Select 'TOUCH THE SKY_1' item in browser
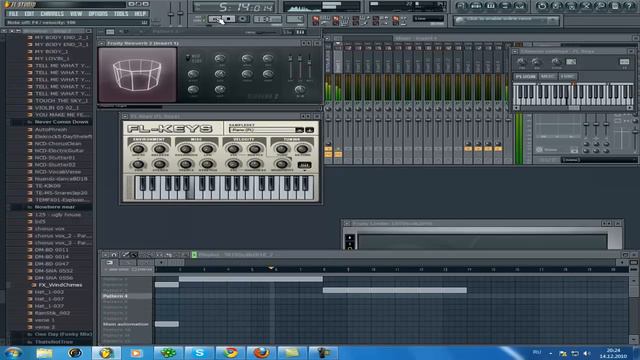640x360 pixels. pyautogui.click(x=61, y=101)
